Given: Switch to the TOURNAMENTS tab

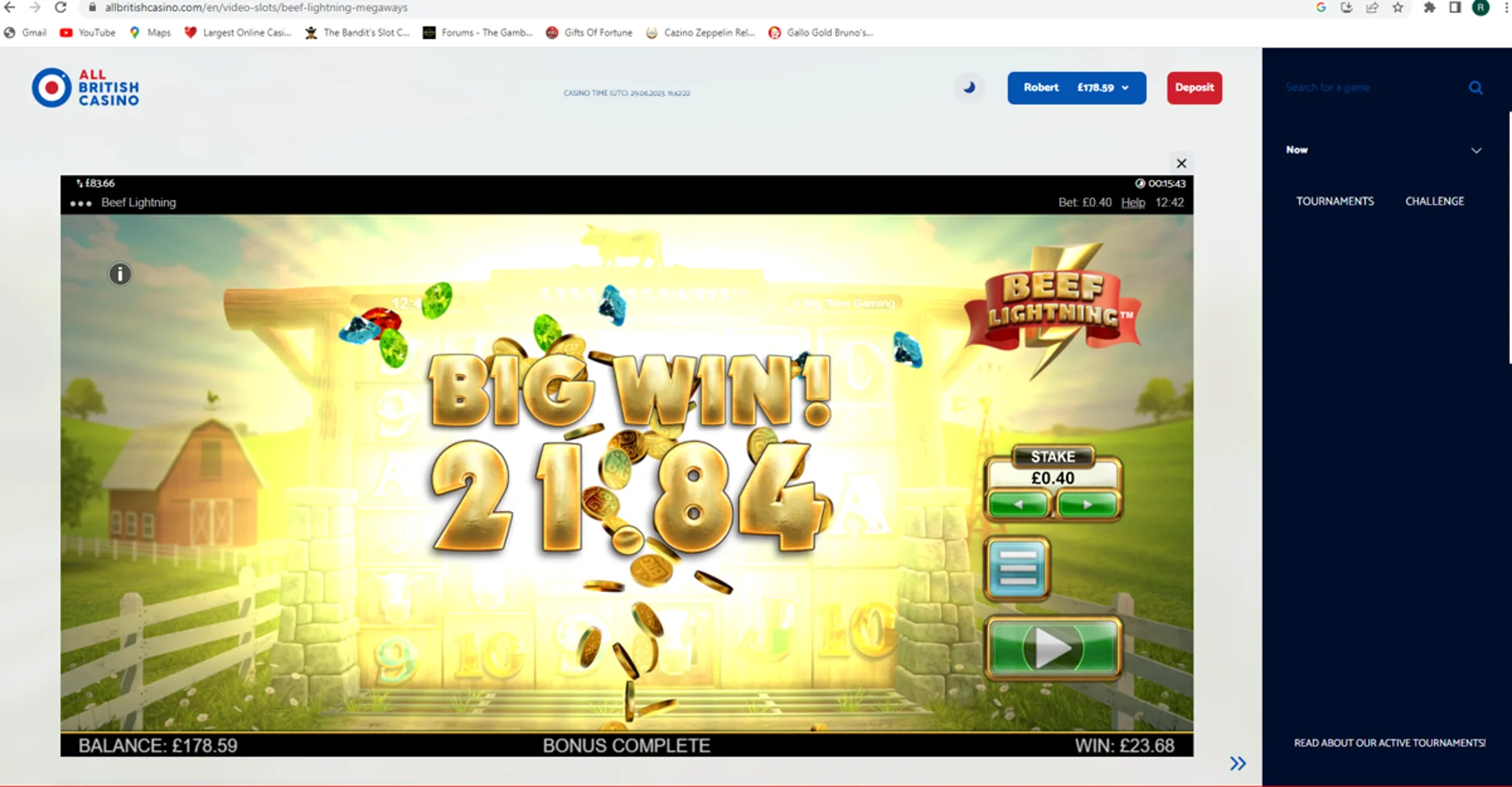Looking at the screenshot, I should coord(1335,201).
